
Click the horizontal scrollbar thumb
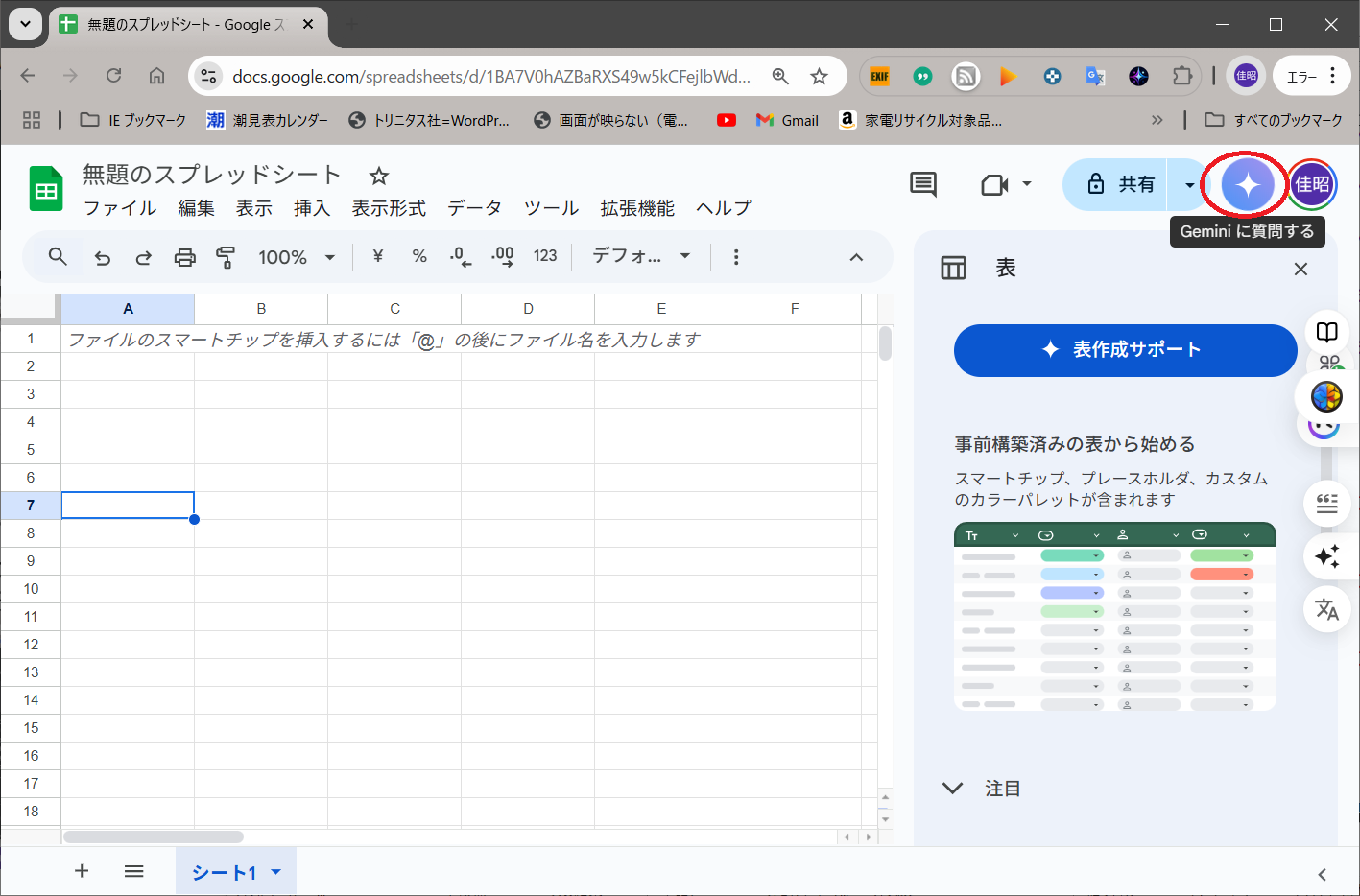(154, 837)
